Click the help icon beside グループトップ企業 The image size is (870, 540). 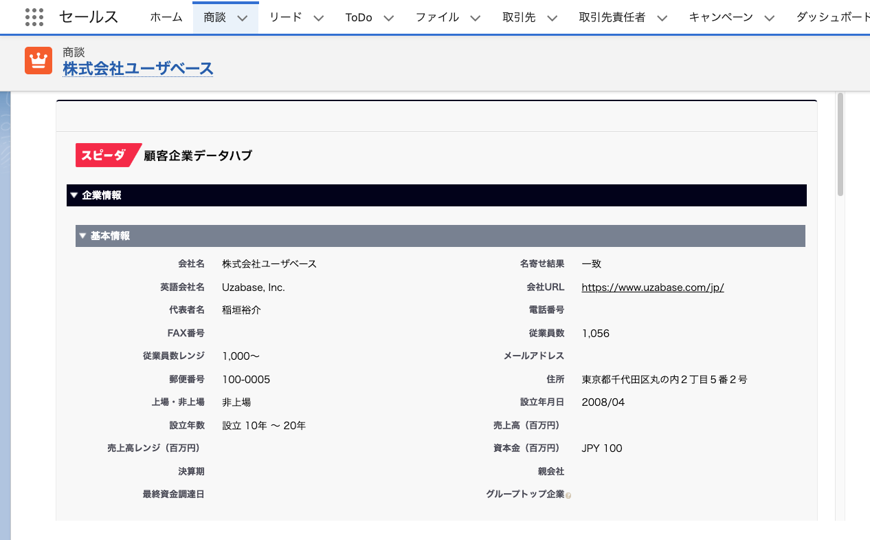568,495
